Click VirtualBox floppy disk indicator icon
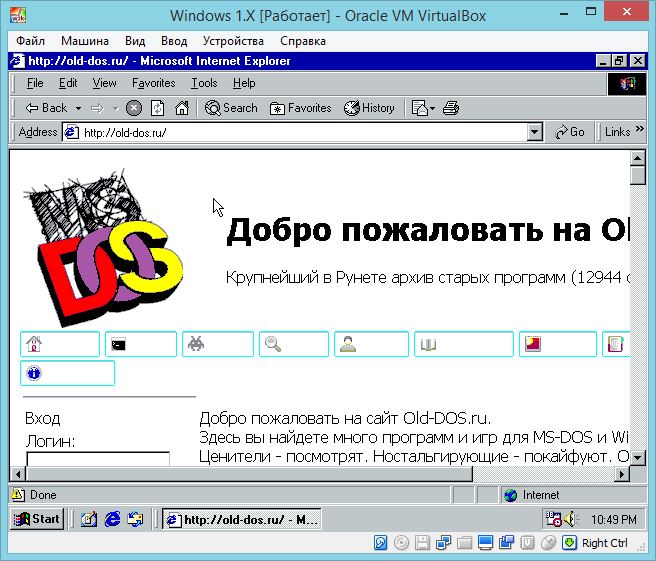Viewport: 656px width, 561px height. click(x=423, y=543)
